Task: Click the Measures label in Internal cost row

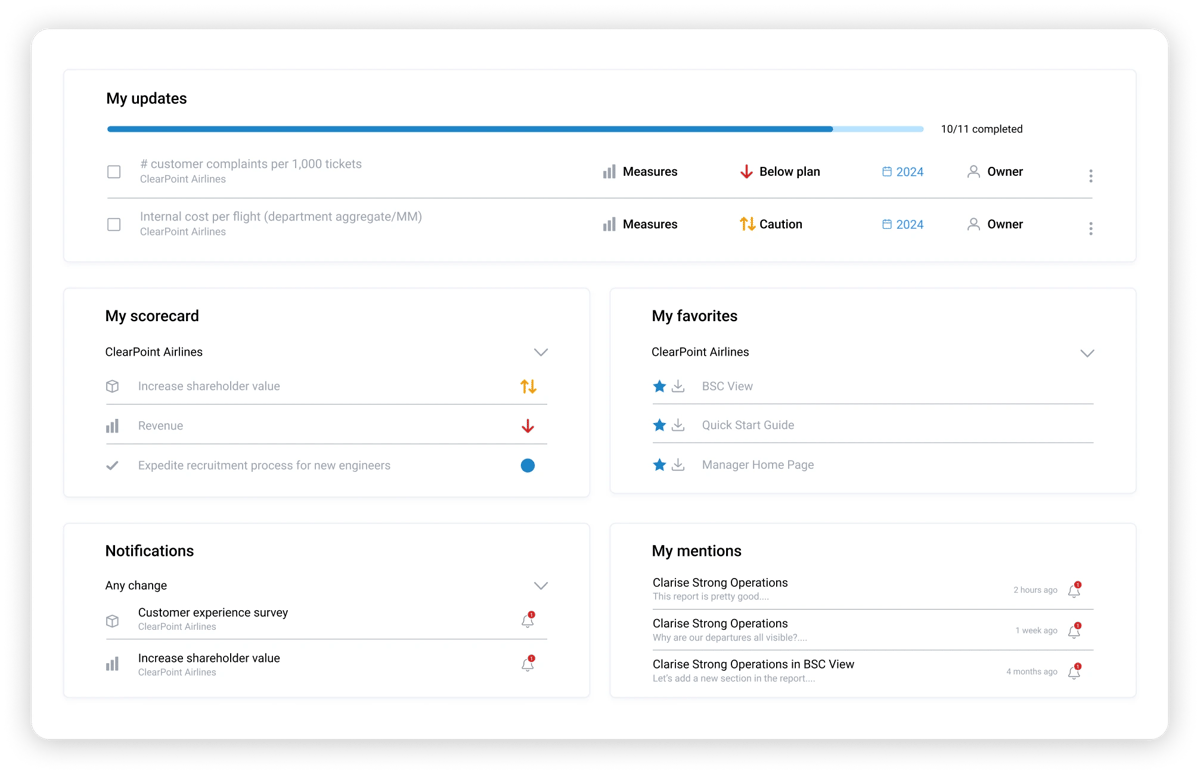Action: tap(650, 225)
